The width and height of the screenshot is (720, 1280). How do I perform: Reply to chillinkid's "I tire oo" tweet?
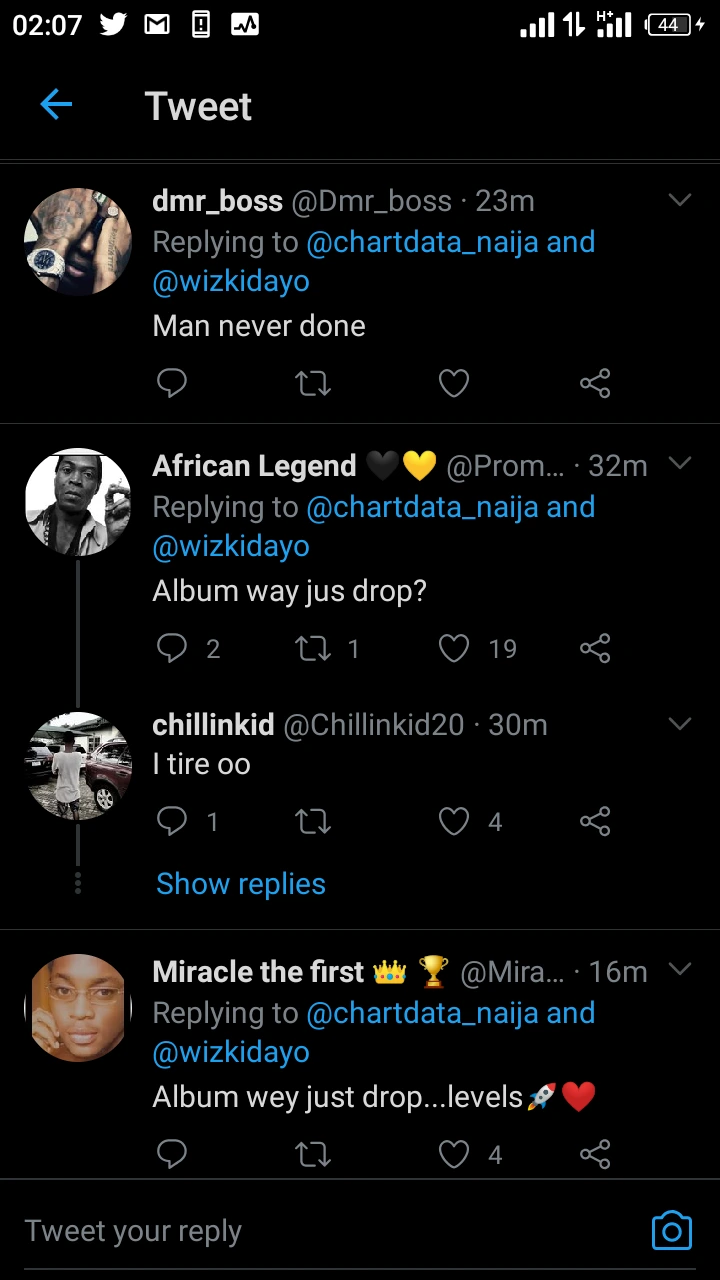click(x=172, y=822)
